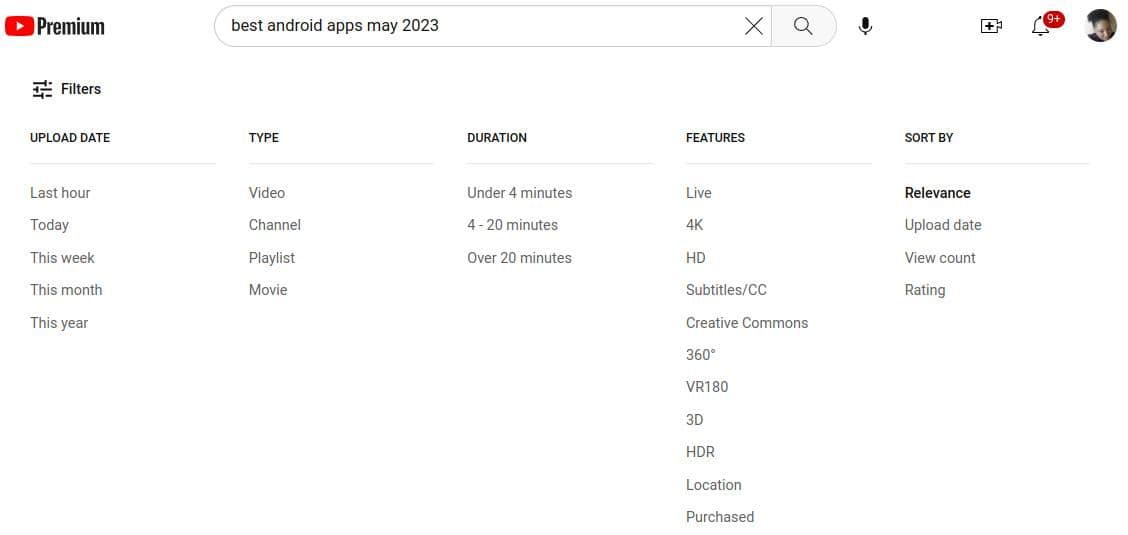
Task: Filter uploads from Today
Action: point(50,225)
